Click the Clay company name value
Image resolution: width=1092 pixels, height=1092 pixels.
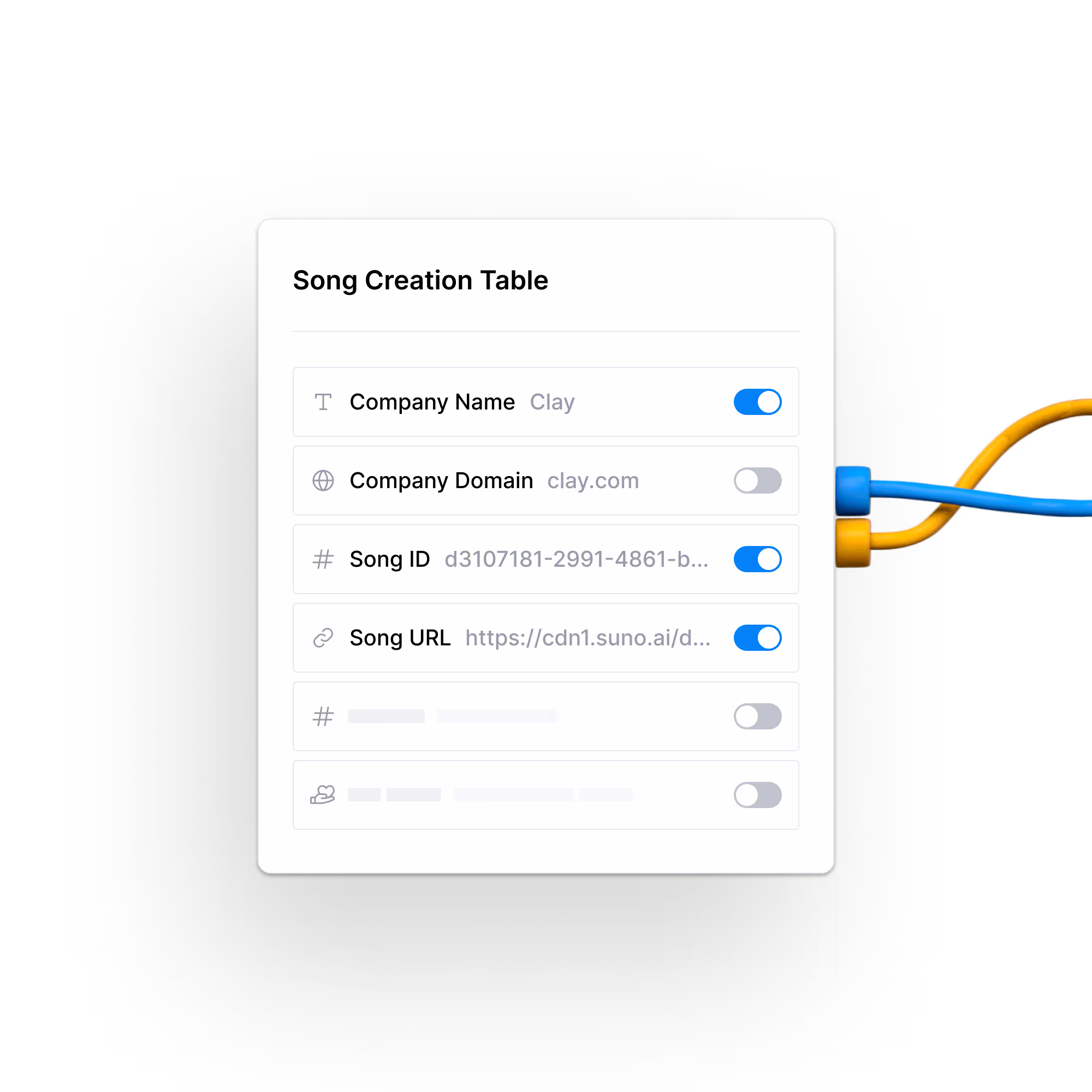coord(552,402)
